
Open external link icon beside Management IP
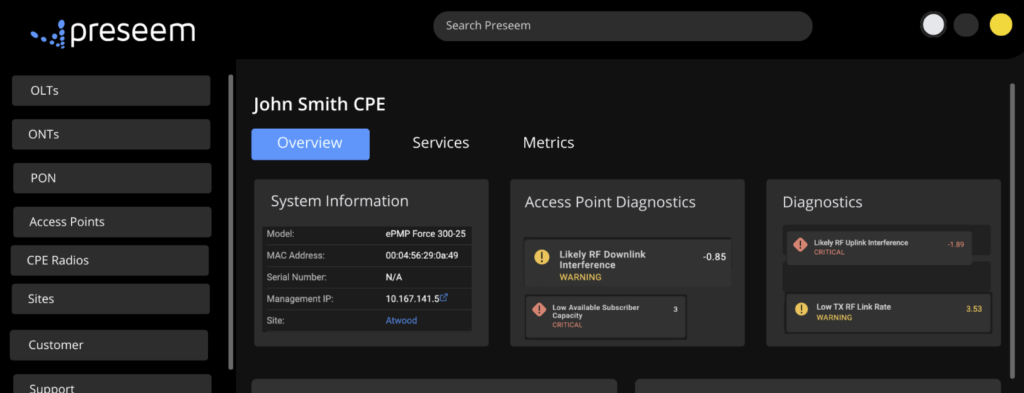pos(444,298)
